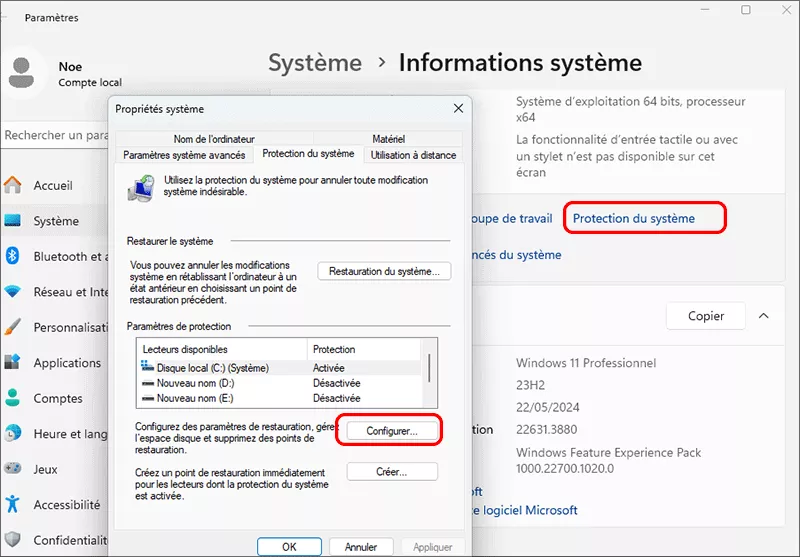Viewport: 800px width, 557px height.
Task: Copy Windows specifications with Copier button
Action: point(706,316)
